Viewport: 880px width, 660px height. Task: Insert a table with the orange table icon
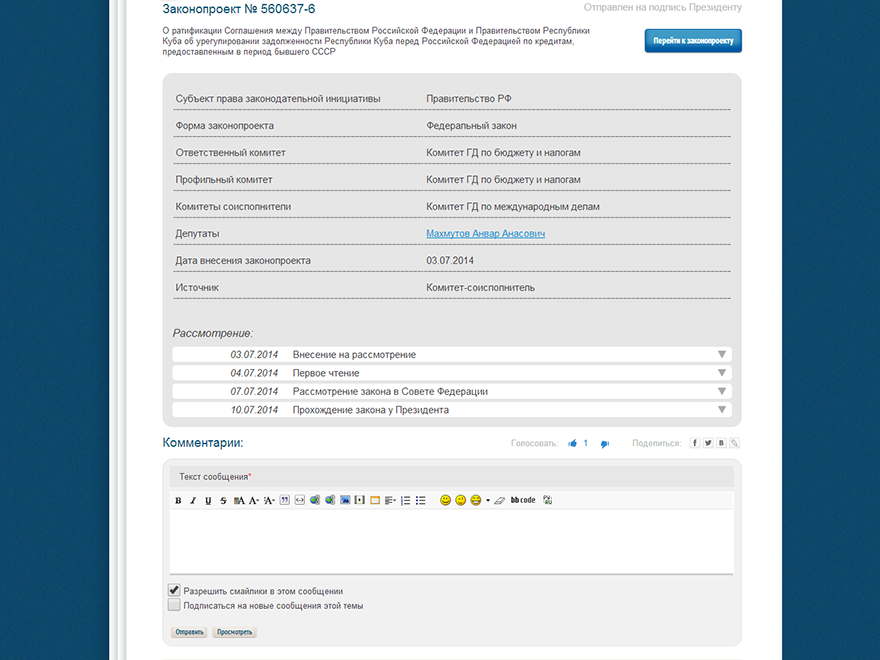(375, 500)
